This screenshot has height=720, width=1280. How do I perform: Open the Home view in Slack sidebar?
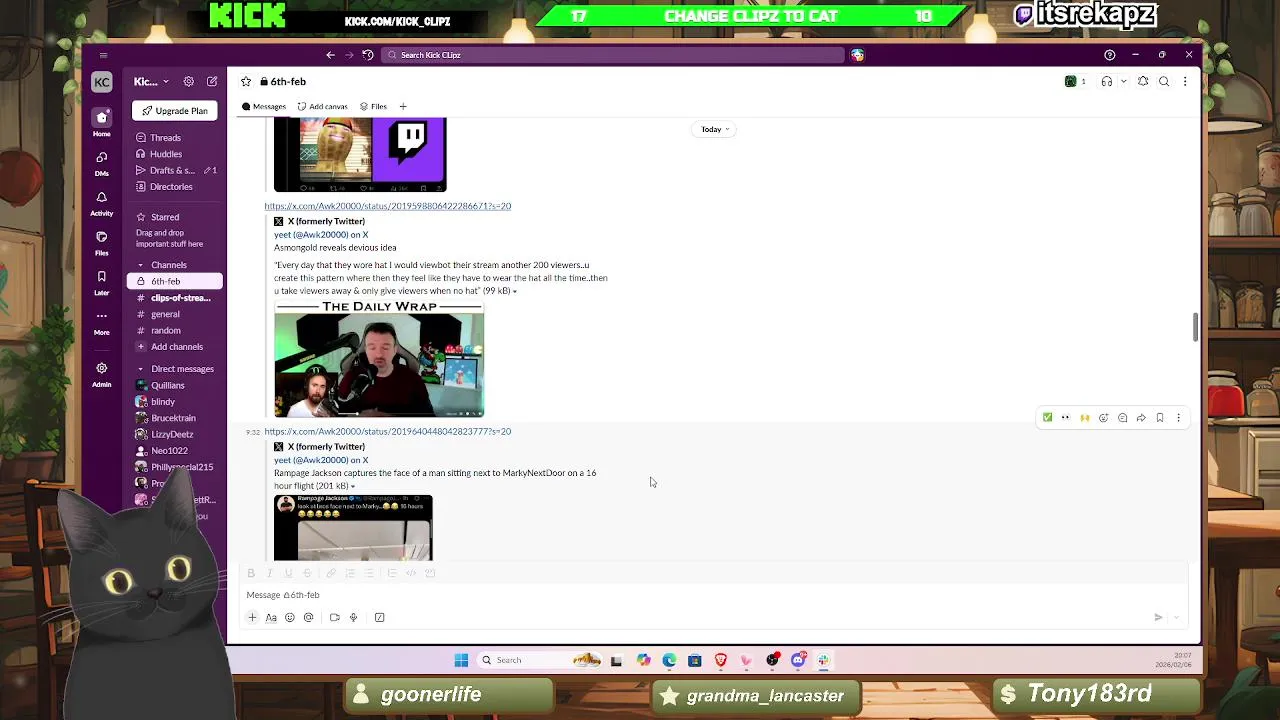coord(101,122)
